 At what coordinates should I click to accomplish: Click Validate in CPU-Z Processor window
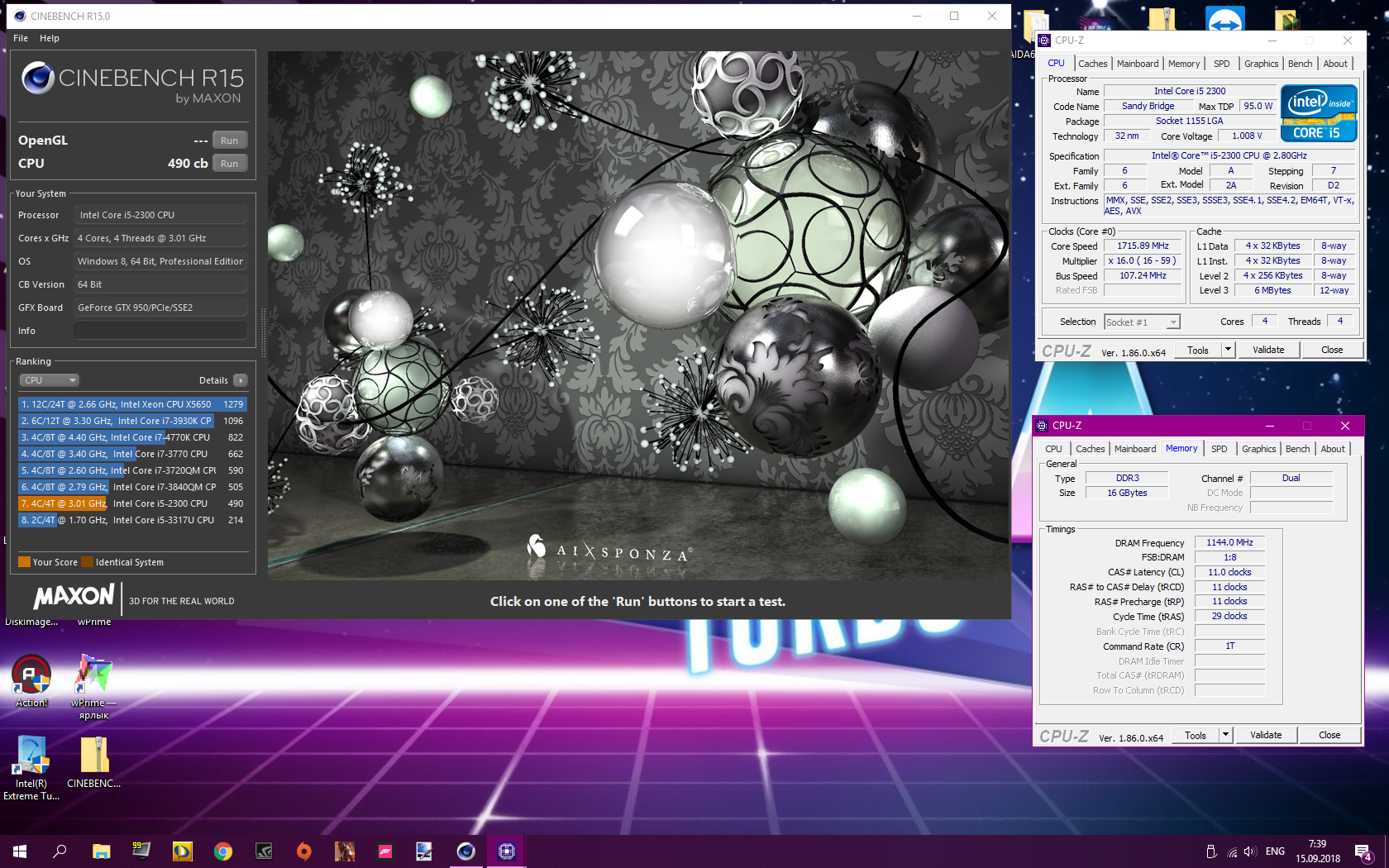coord(1268,350)
